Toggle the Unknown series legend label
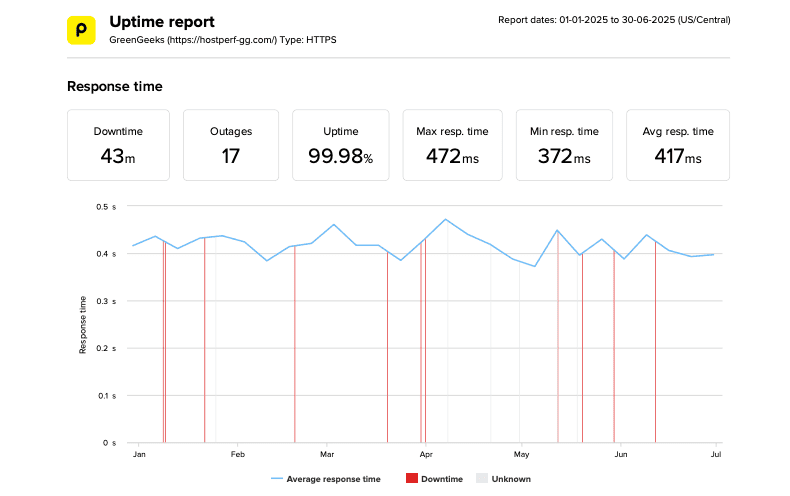Image resolution: width=790 pixels, height=496 pixels. pos(510,479)
